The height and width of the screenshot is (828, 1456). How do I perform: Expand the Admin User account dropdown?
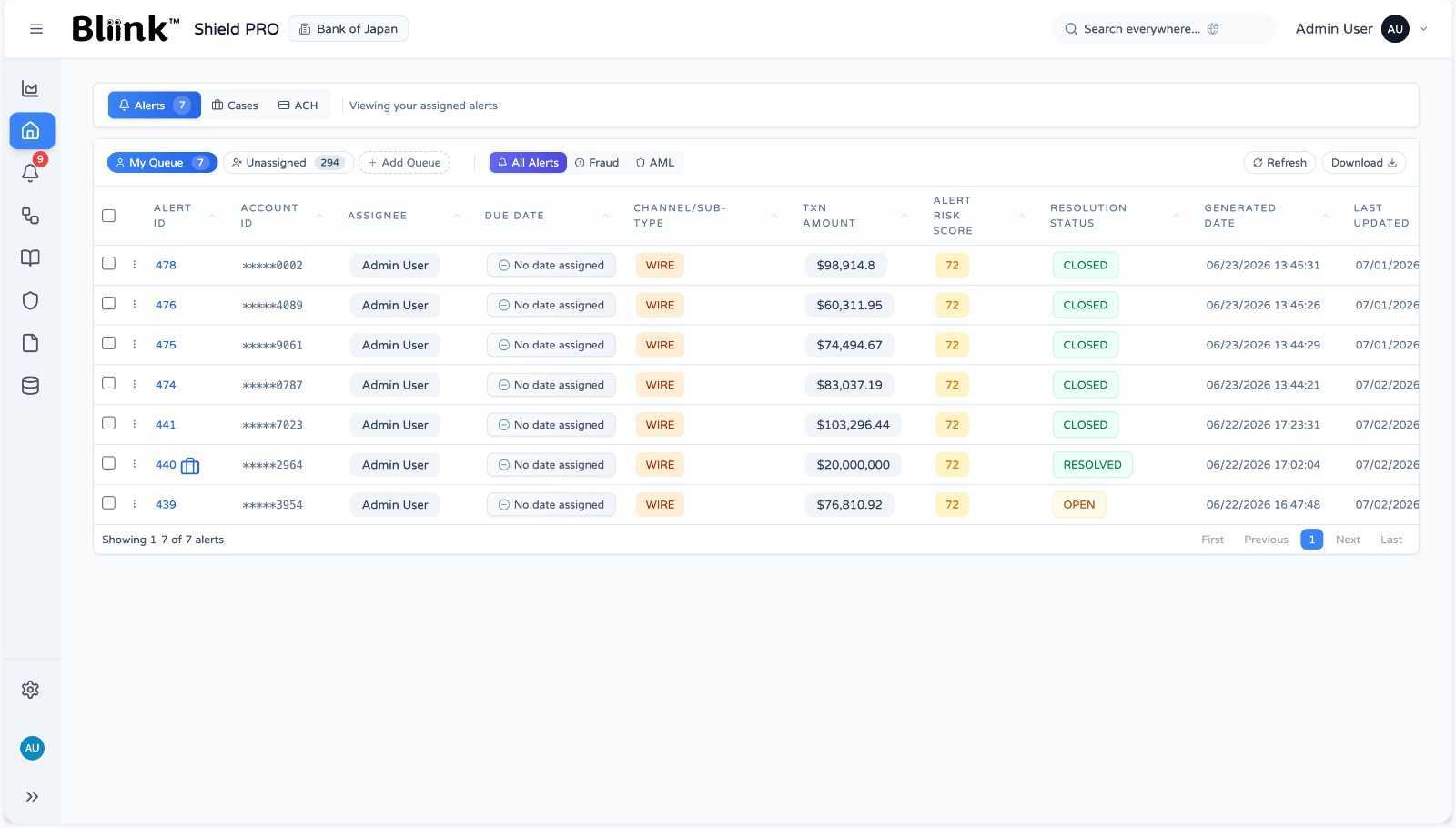1424,29
